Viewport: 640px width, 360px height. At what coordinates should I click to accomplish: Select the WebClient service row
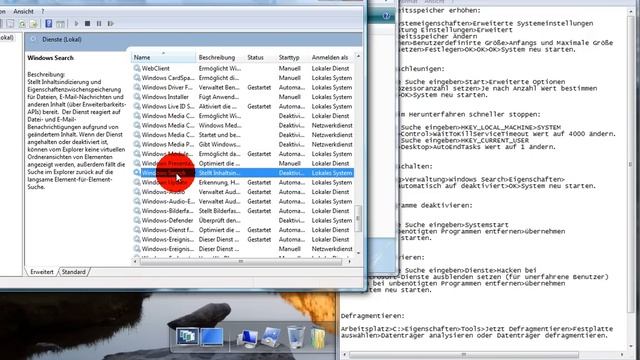point(243,68)
